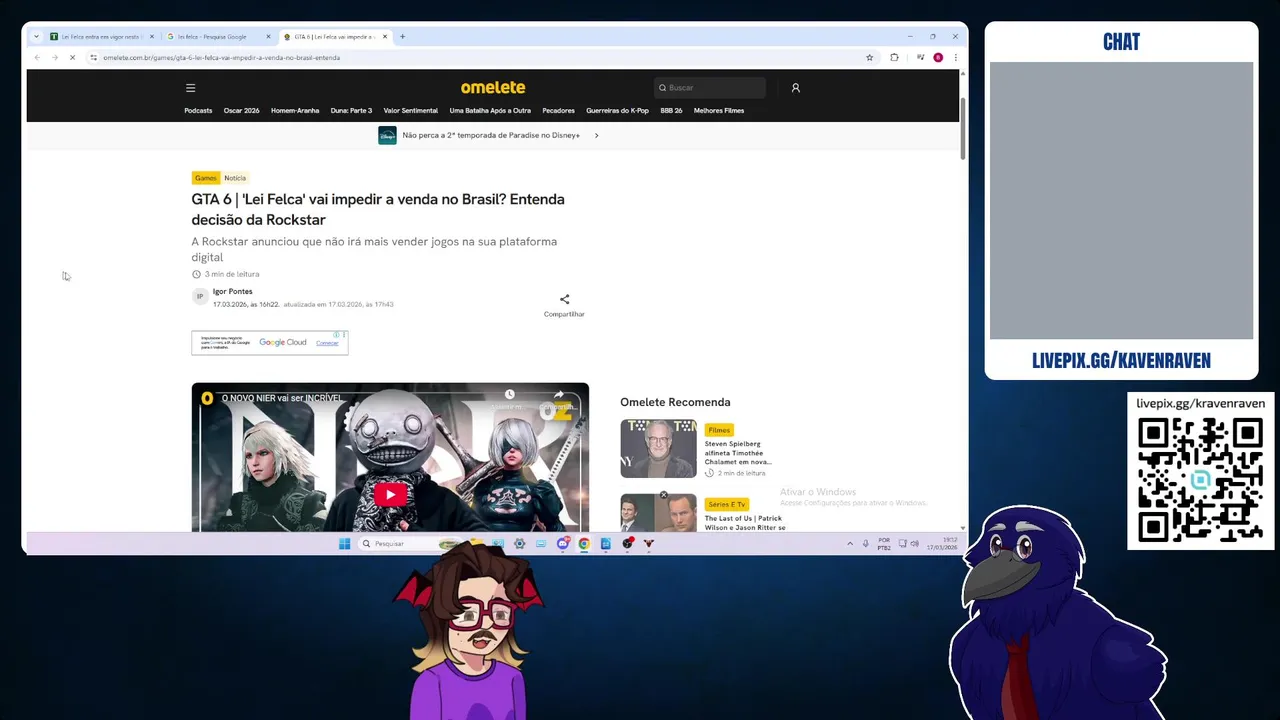This screenshot has height=720, width=1280.
Task: Go to the Homem-Aranha section
Action: pos(295,111)
